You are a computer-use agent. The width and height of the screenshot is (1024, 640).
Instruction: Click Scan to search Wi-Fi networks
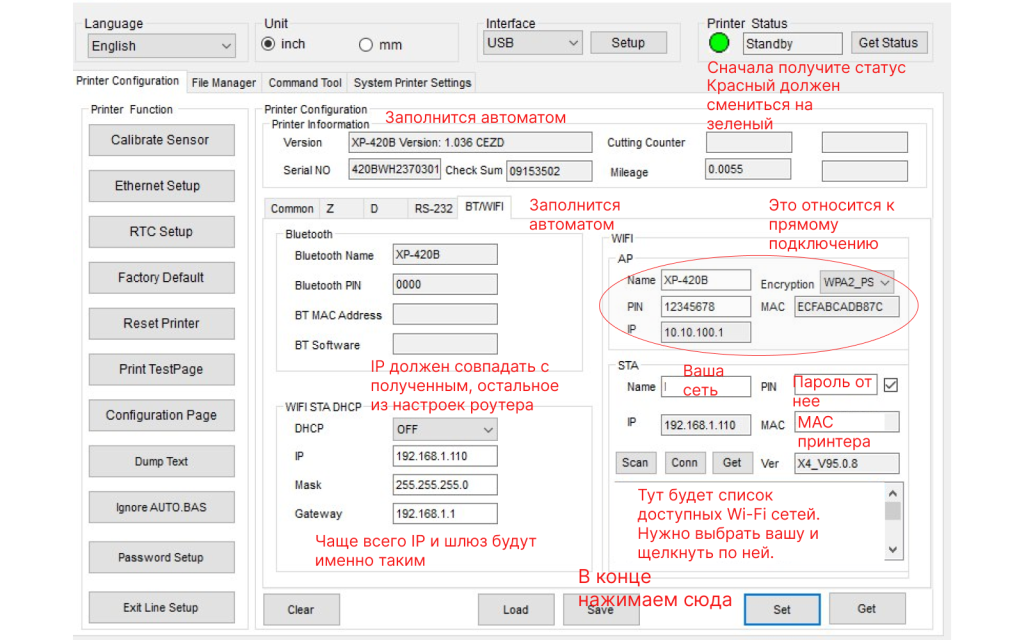tap(635, 463)
